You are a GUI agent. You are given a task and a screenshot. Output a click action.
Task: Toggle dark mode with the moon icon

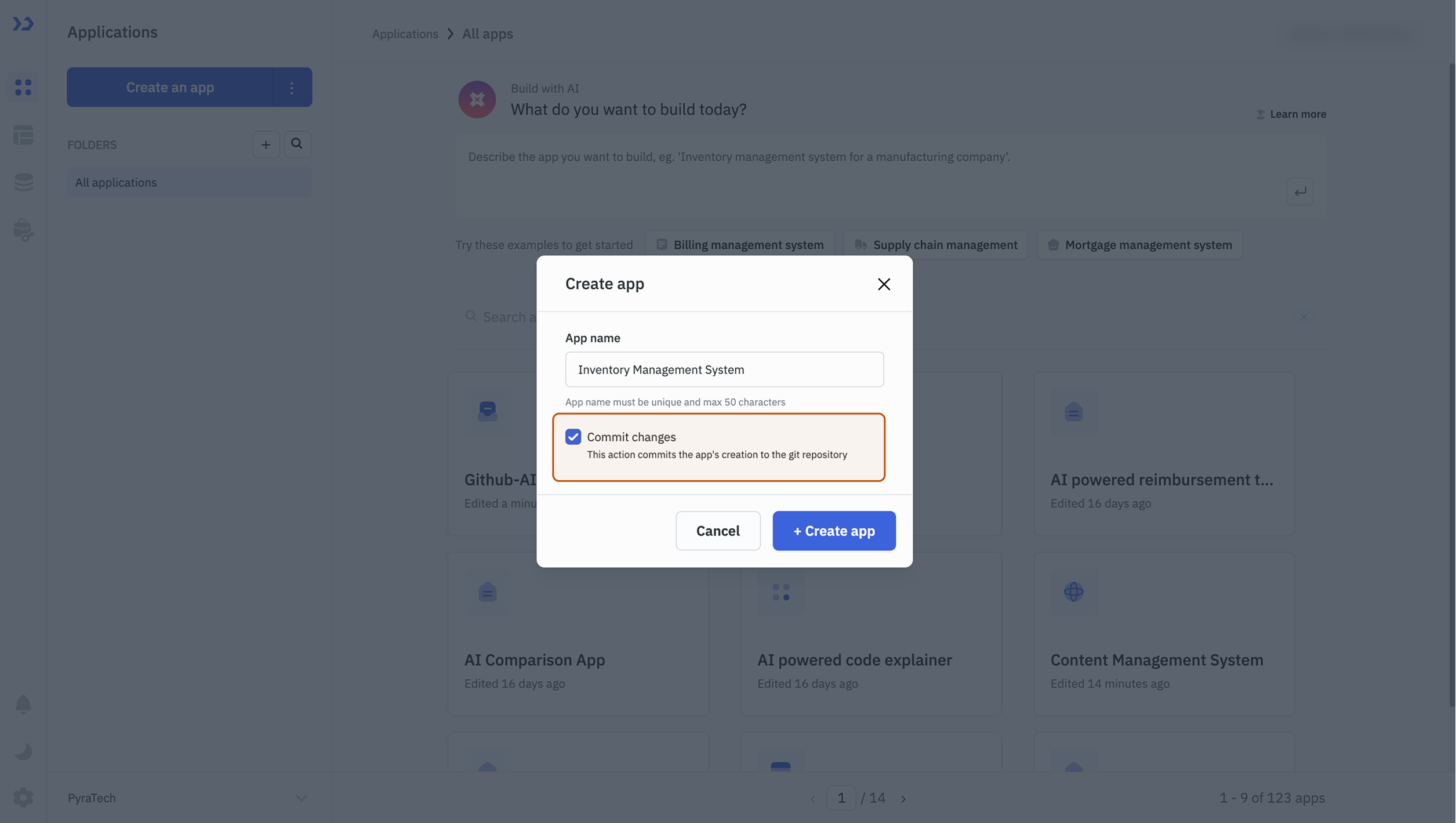23,751
